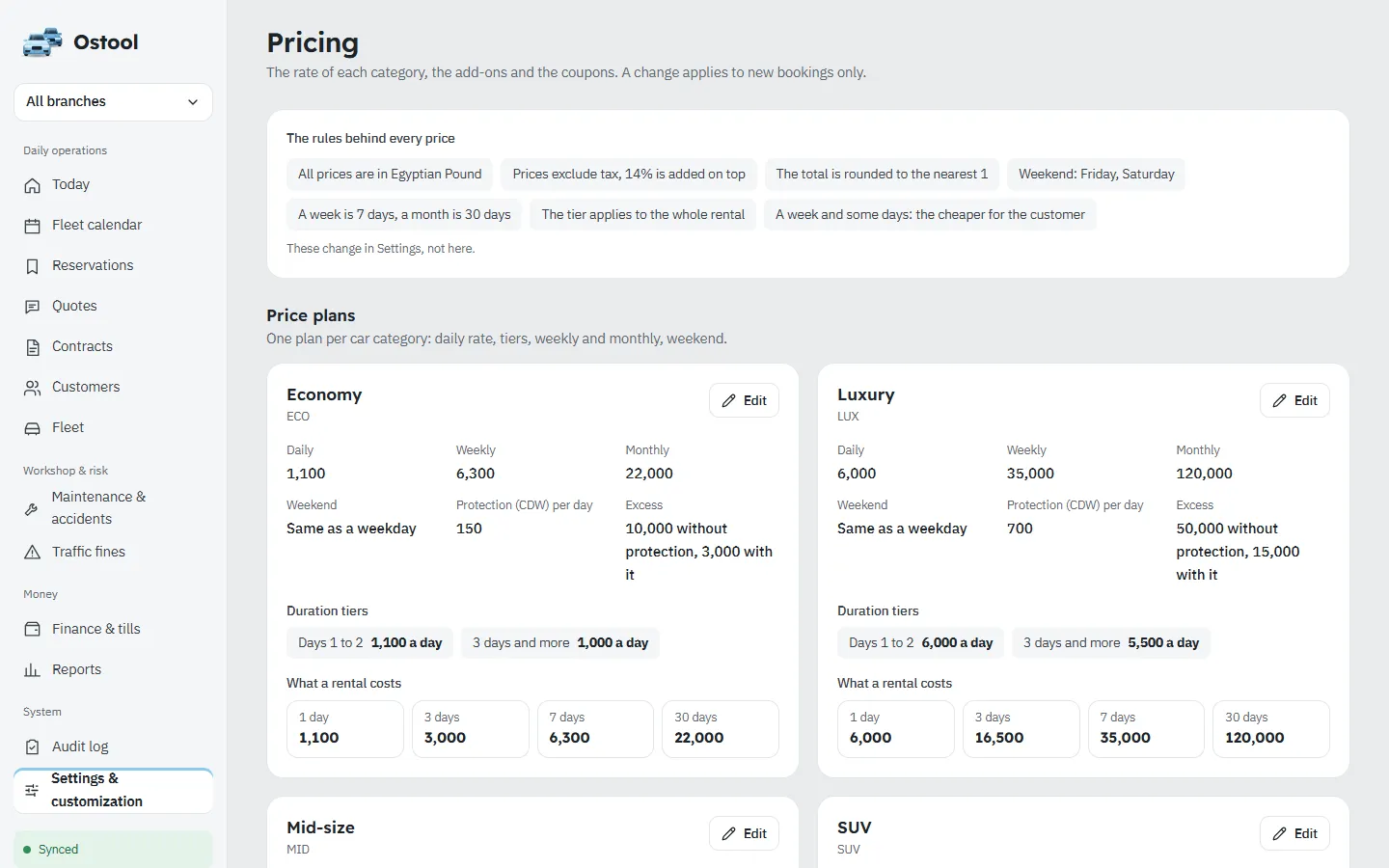
Task: Open Reports from sidebar
Action: coord(113,670)
